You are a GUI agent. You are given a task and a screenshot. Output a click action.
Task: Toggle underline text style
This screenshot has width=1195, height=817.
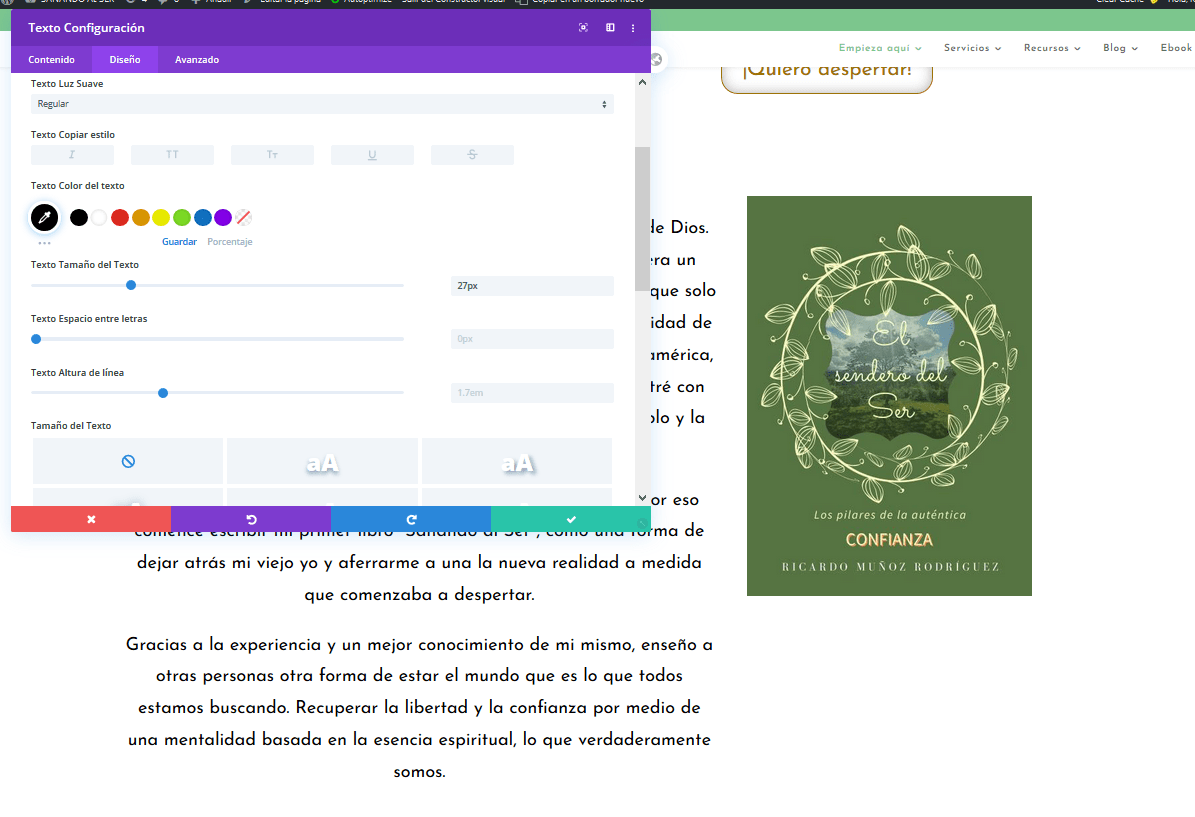pyautogui.click(x=372, y=155)
